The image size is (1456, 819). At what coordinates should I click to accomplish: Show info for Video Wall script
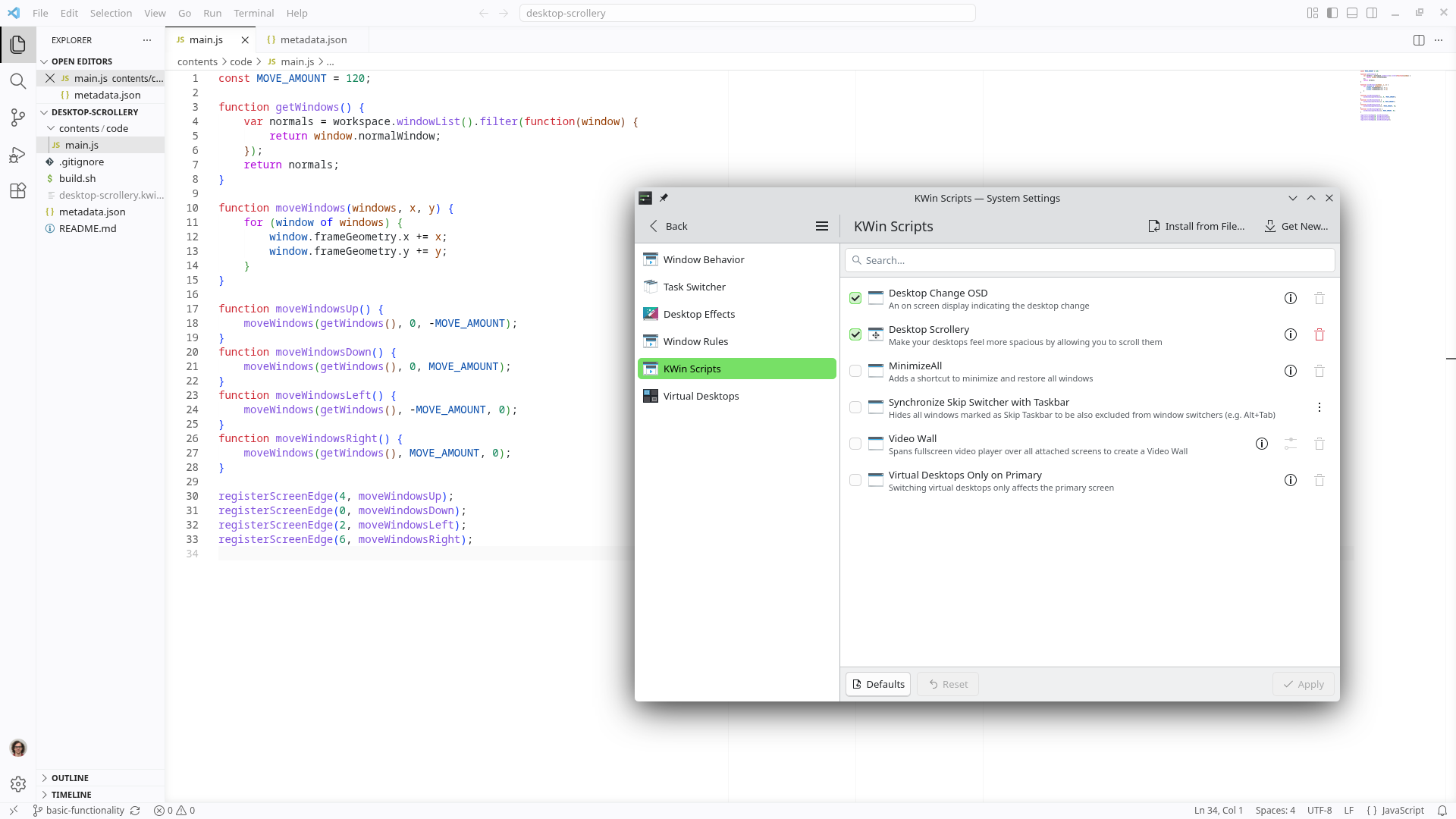[x=1262, y=444]
